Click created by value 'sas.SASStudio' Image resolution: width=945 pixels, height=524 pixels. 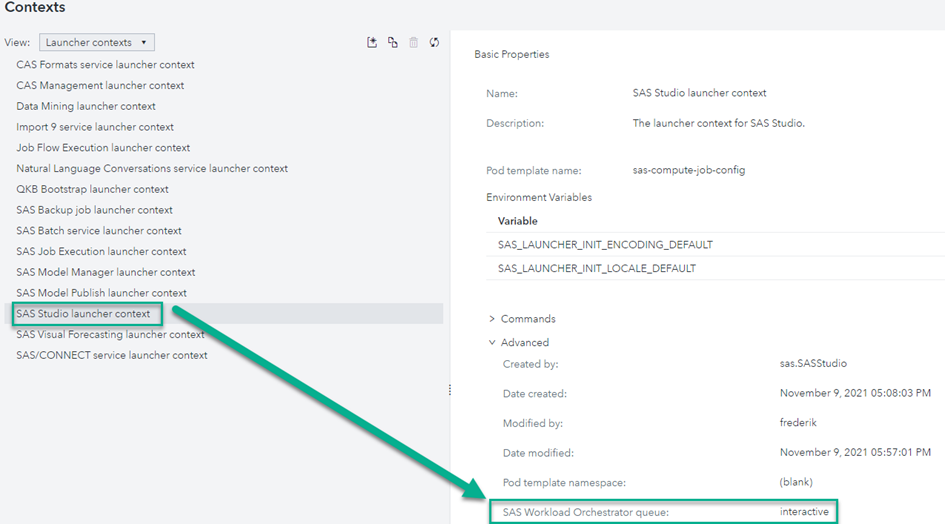(x=813, y=363)
